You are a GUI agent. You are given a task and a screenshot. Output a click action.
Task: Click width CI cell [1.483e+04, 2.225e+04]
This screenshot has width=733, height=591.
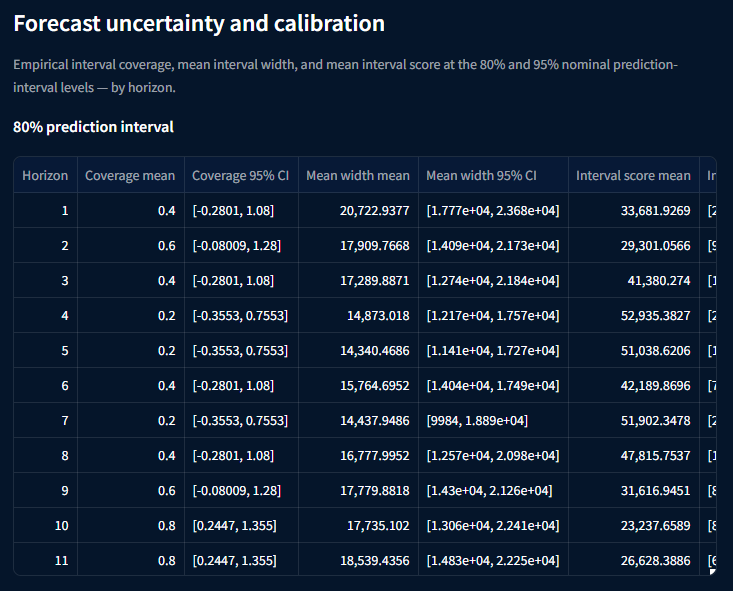pyautogui.click(x=493, y=560)
